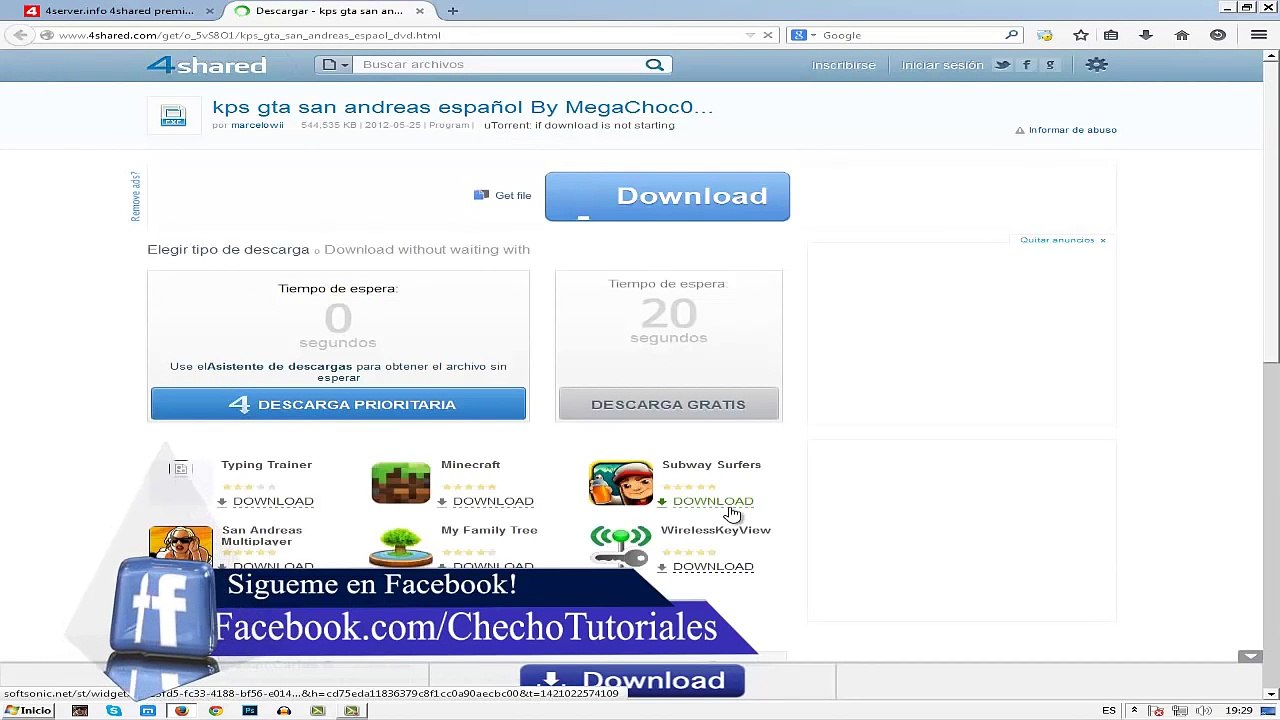Screen dimensions: 1280x720
Task: Open the Firefox hamburger menu
Action: [x=1259, y=35]
